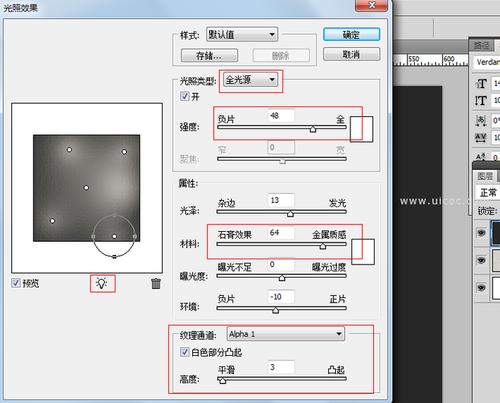The image size is (500, 403).
Task: Open the light color swatch next to 强度
Action: 361,129
